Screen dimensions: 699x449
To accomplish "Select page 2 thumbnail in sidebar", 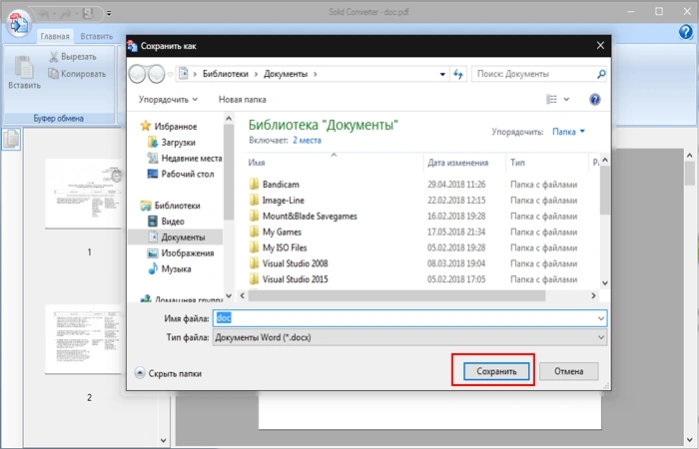I will click(83, 339).
